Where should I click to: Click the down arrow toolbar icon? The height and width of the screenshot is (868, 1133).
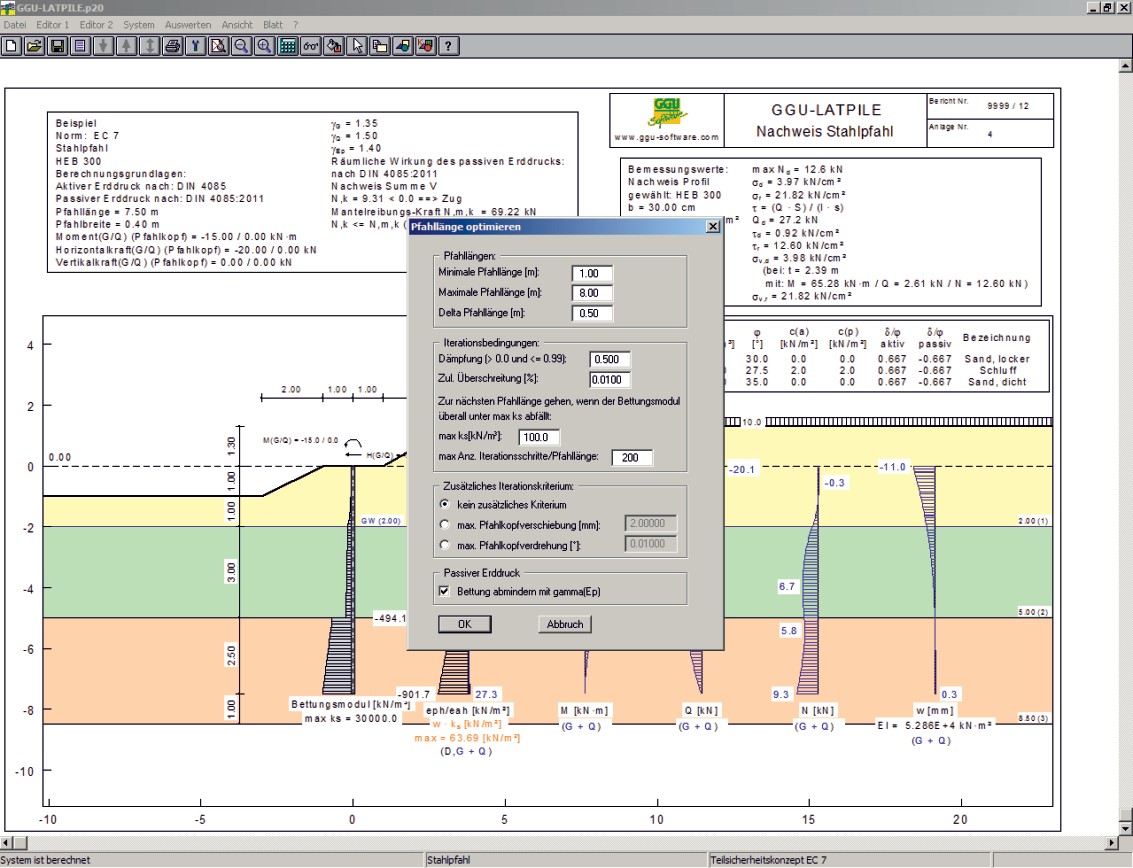(x=103, y=46)
